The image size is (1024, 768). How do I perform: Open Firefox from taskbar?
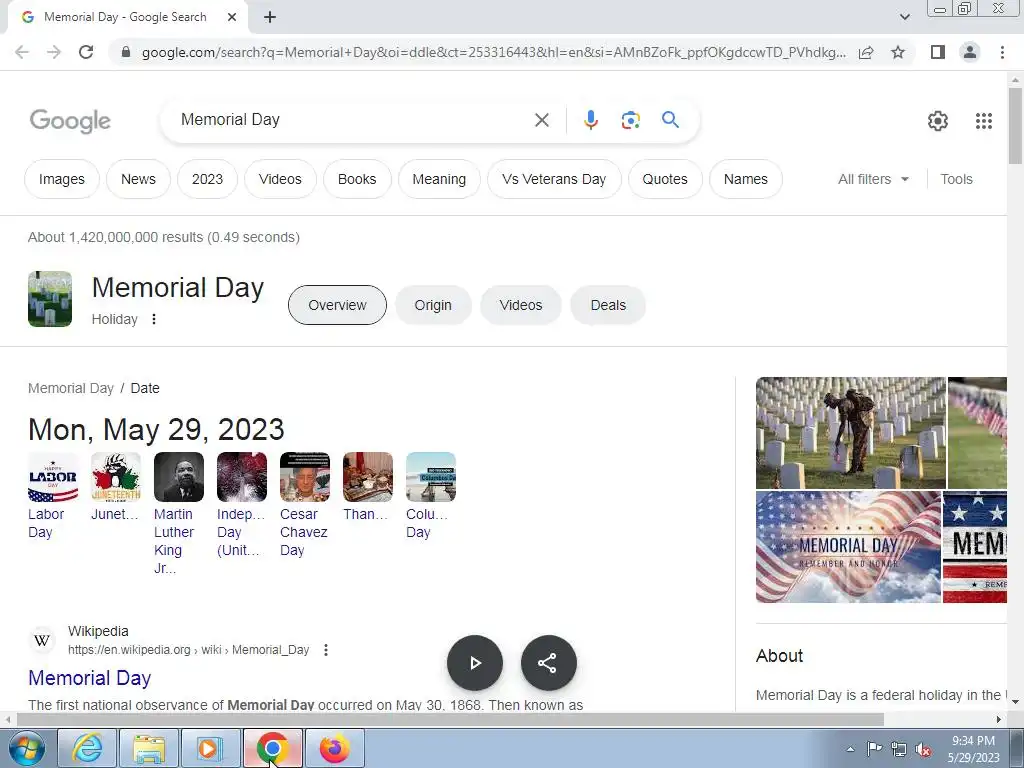pos(334,748)
